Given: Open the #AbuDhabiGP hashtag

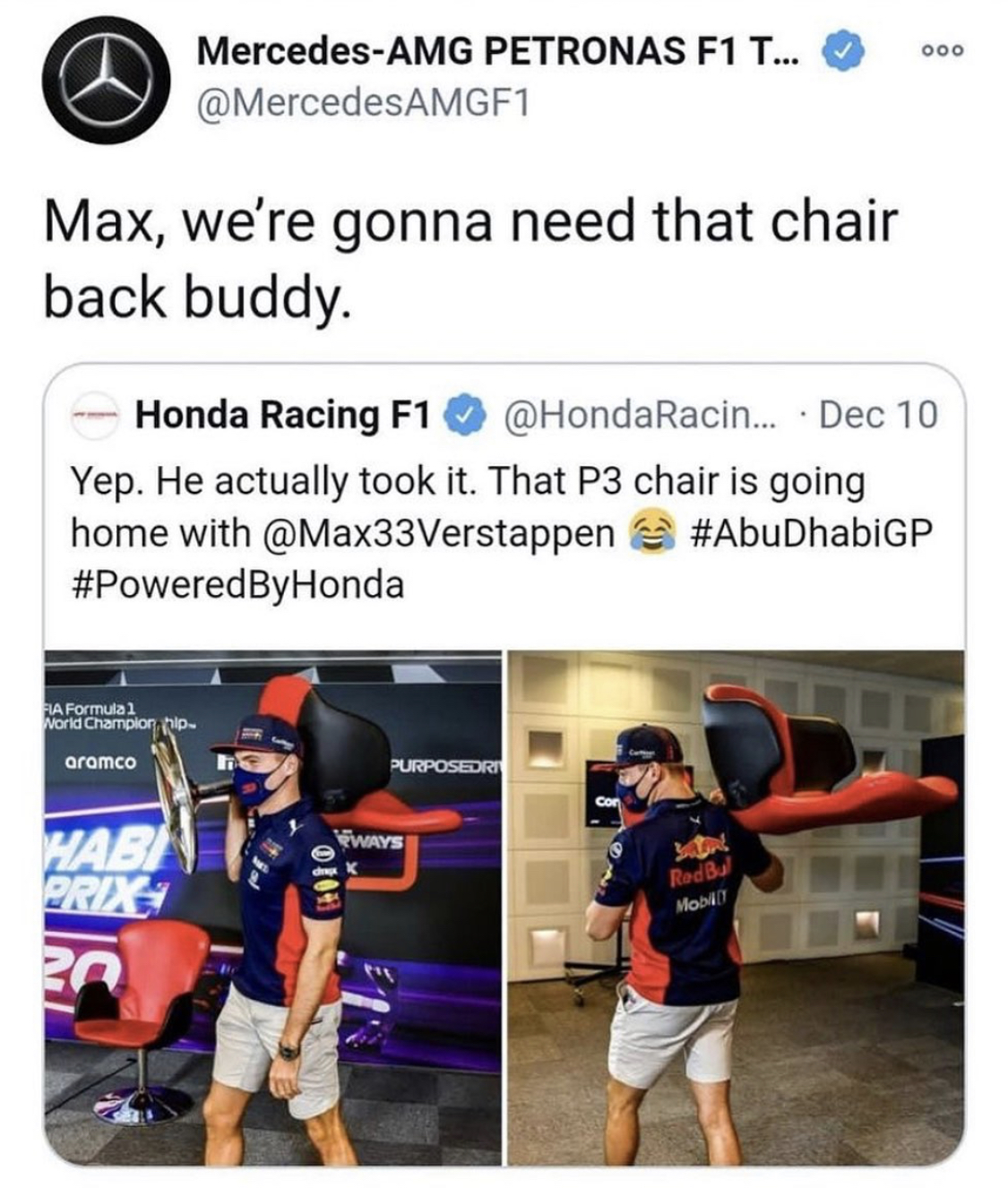Looking at the screenshot, I should (813, 533).
